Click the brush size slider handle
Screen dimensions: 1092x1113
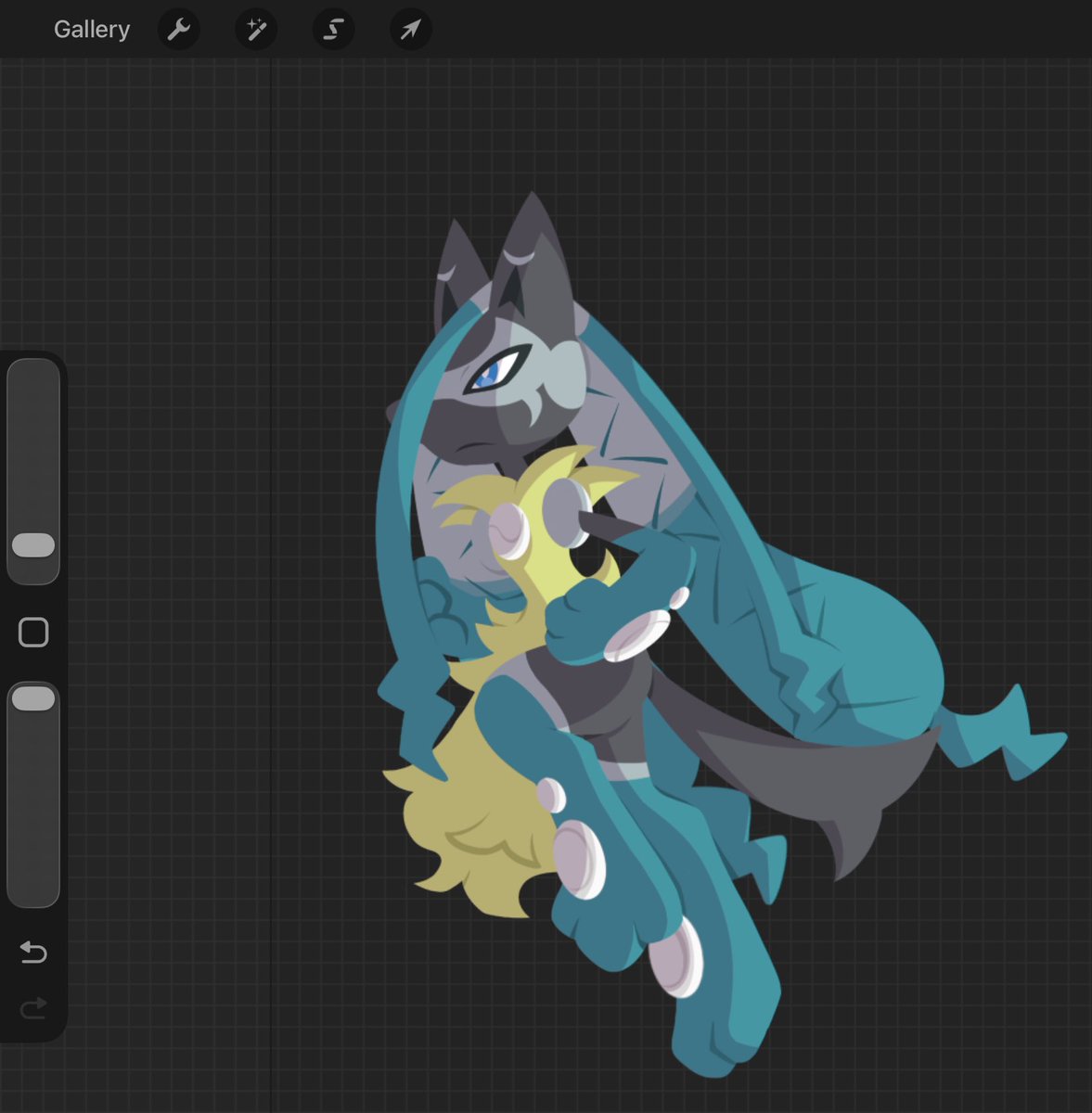pyautogui.click(x=33, y=544)
